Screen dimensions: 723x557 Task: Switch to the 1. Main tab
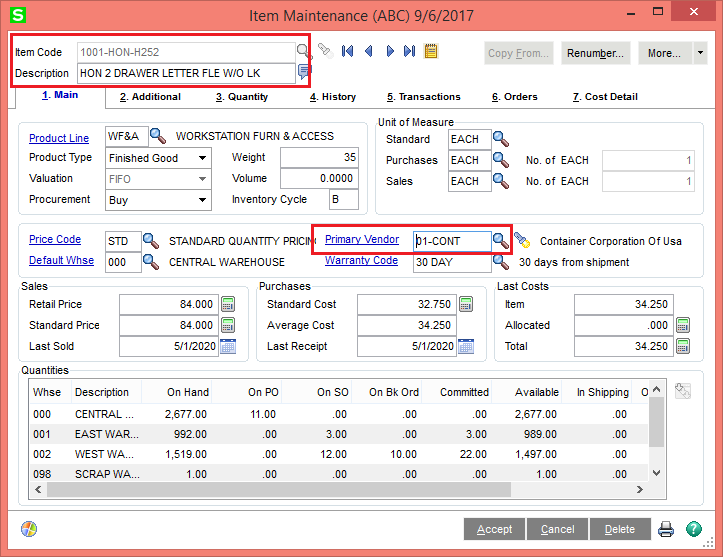[60, 95]
